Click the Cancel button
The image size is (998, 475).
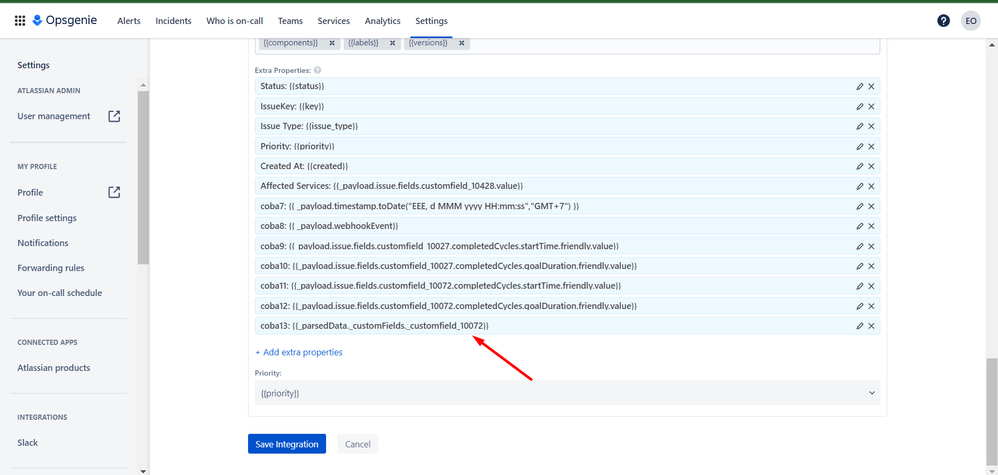point(358,444)
